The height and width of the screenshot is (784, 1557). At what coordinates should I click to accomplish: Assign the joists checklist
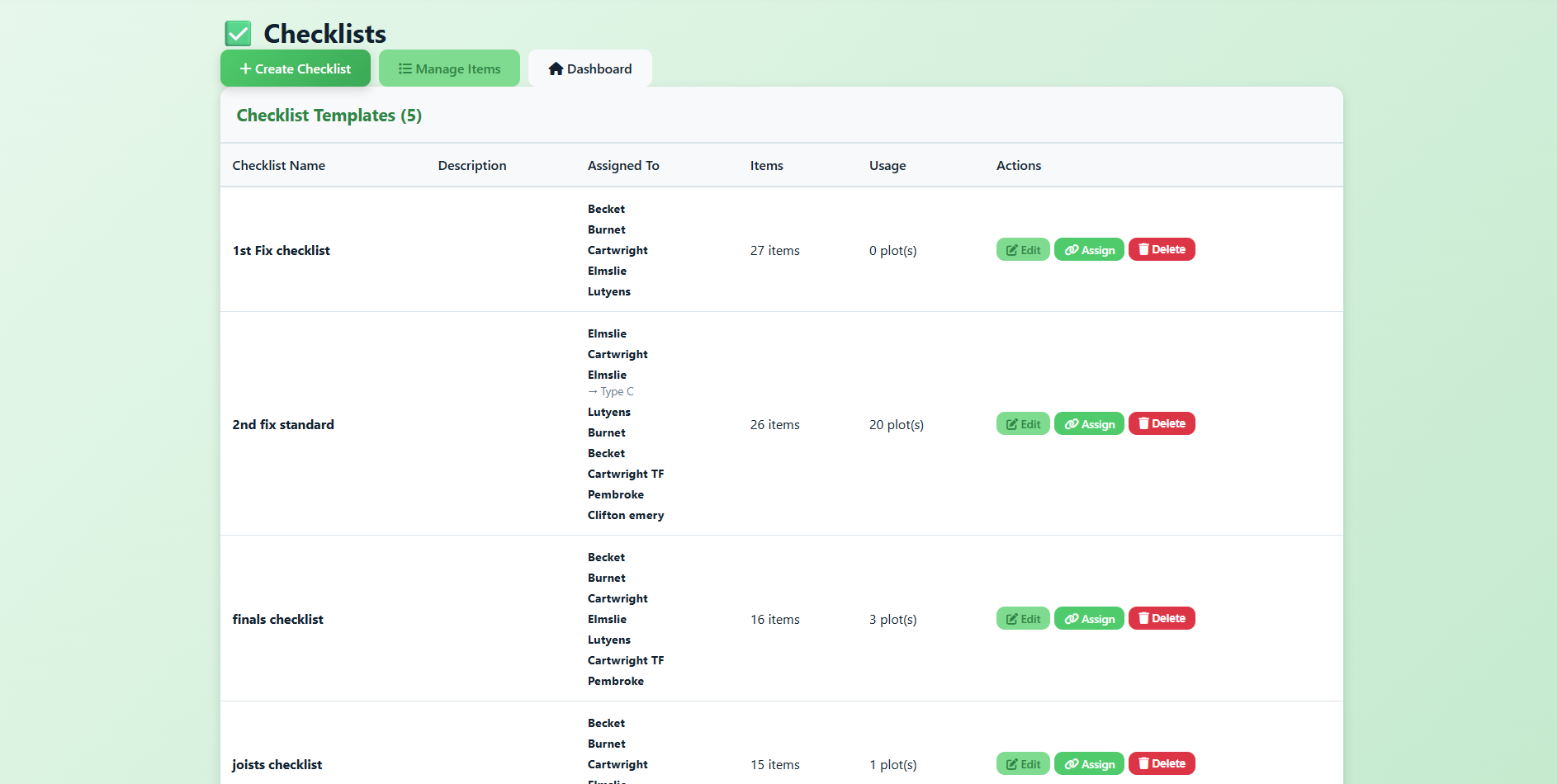click(1089, 763)
